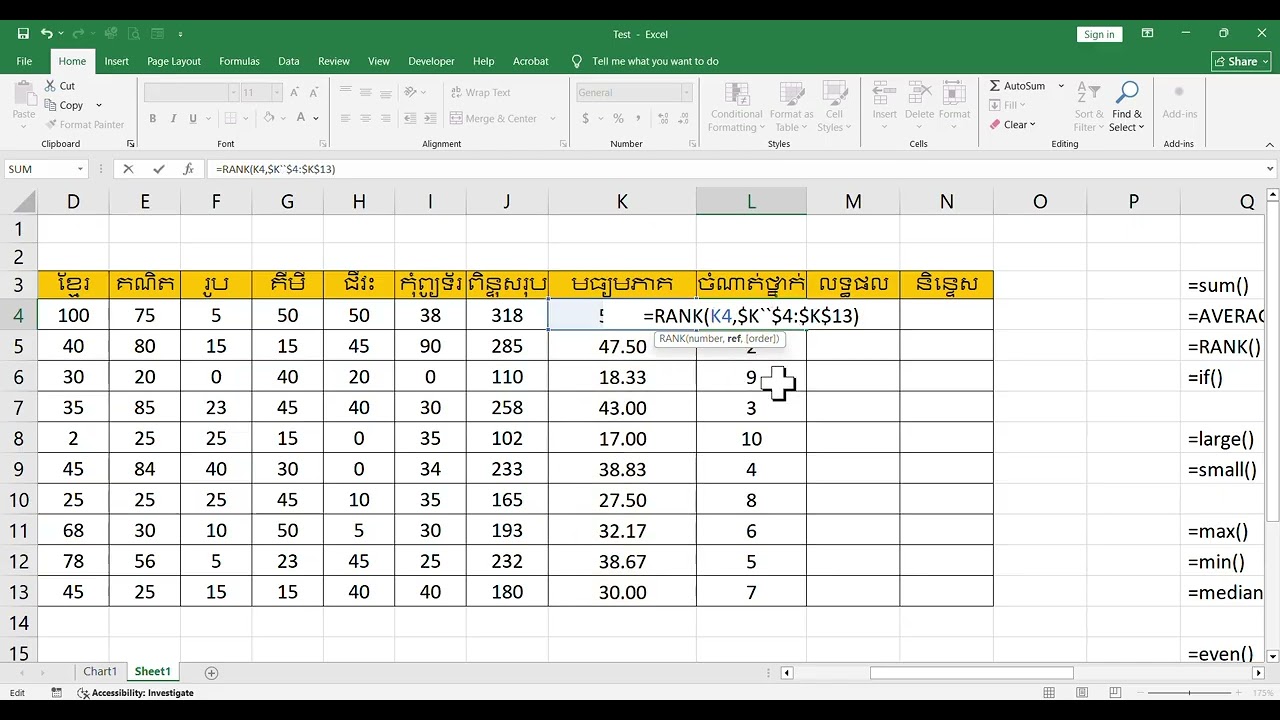Activate the Format Painter

85,124
